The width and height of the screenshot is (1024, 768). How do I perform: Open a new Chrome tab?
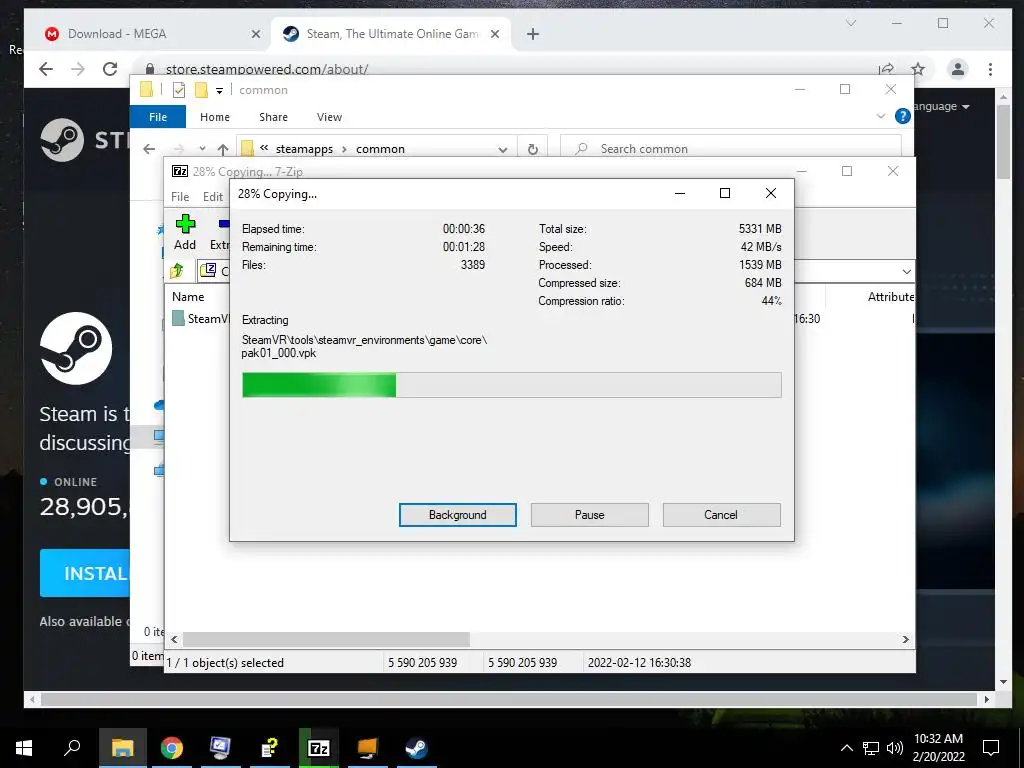[x=533, y=34]
